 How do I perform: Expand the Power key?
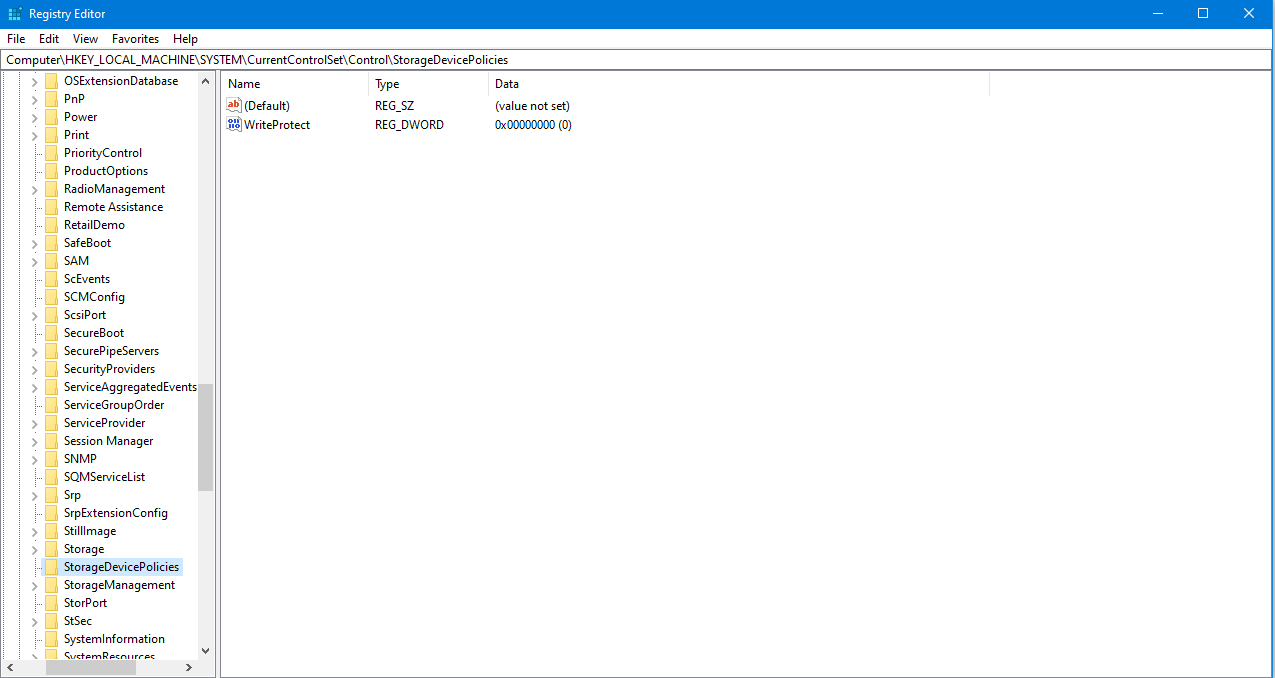coord(35,117)
